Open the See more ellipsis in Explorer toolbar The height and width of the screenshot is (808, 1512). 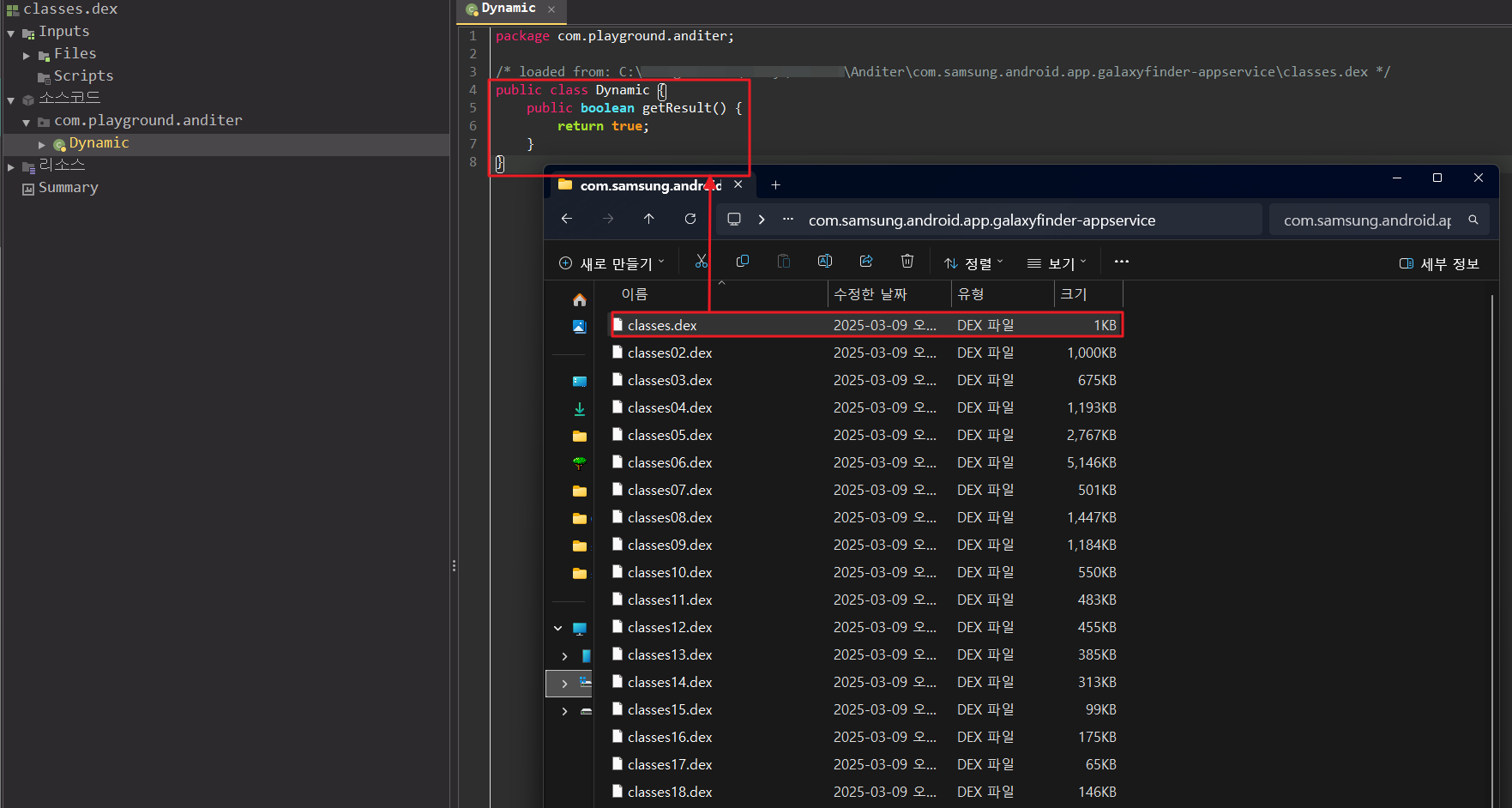click(1122, 262)
